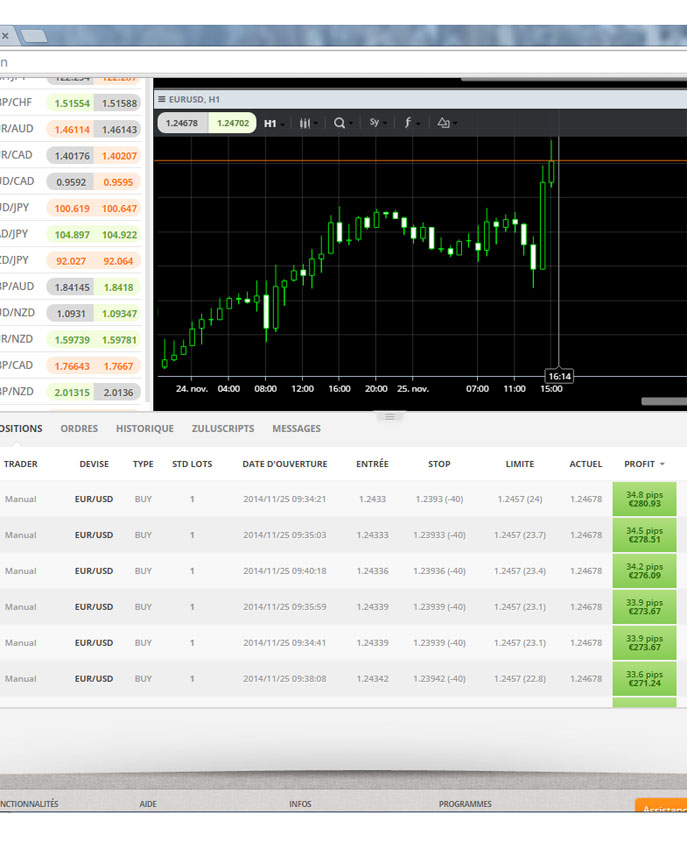Screen dimensions: 687x843
Task: Click limit value 1.2457 (22.8)
Action: coord(520,678)
